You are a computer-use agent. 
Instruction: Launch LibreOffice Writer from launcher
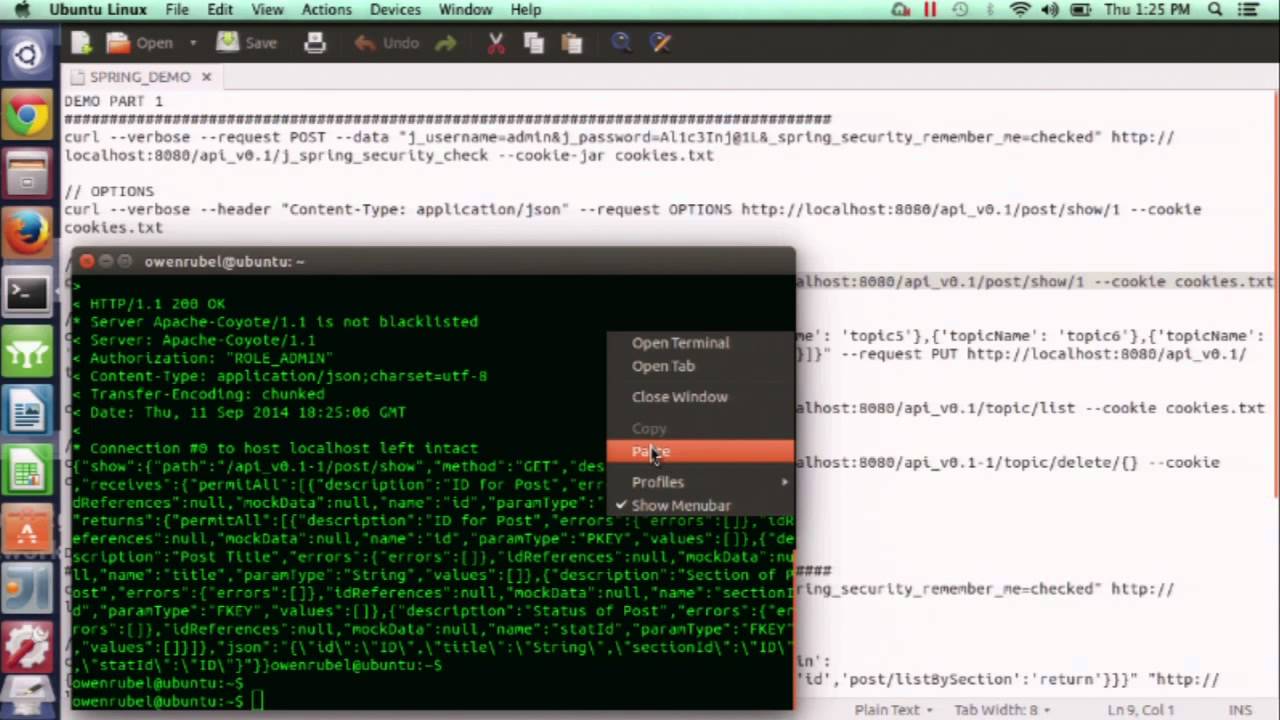[27, 412]
